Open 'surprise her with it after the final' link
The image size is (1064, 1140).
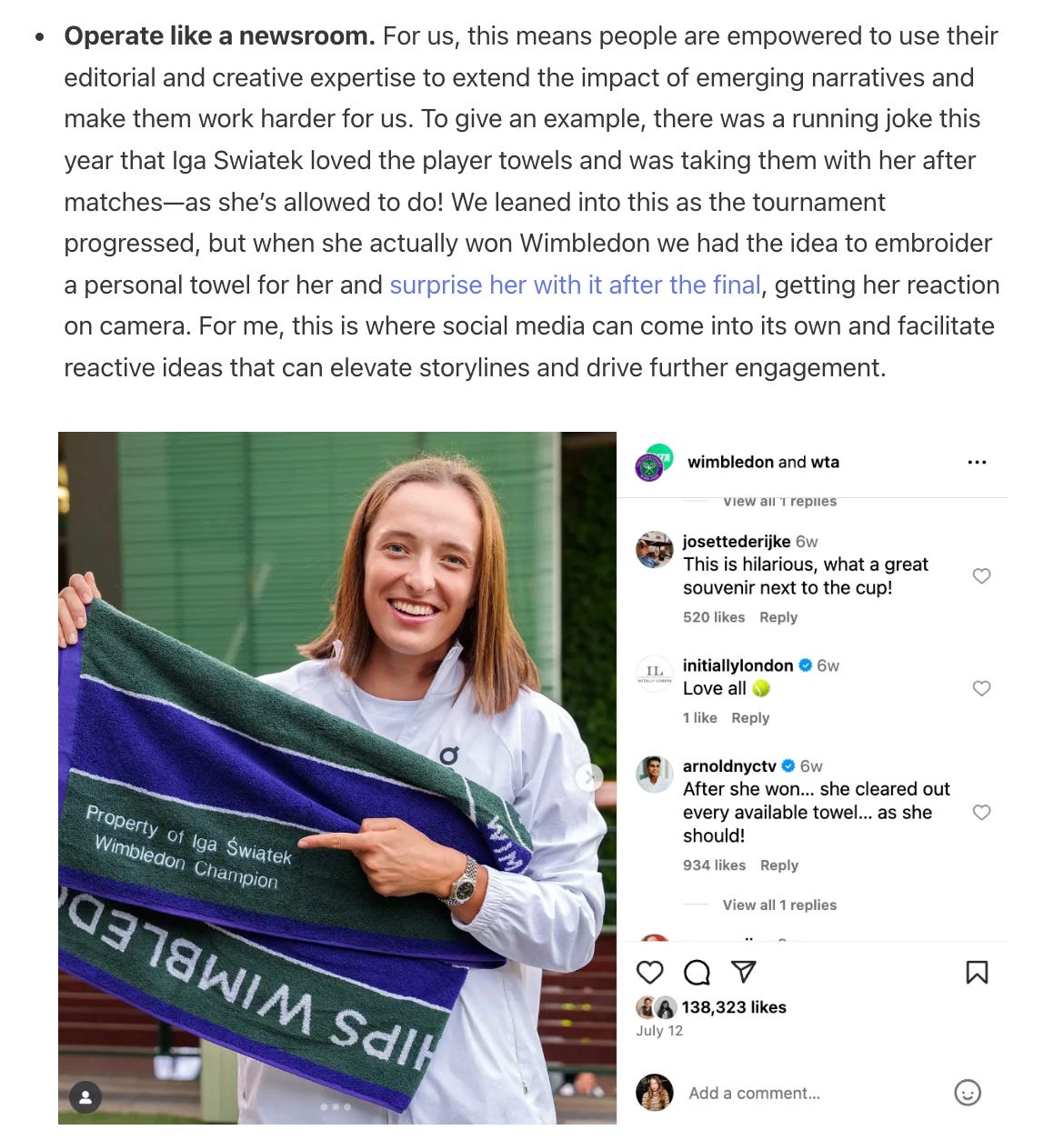click(x=575, y=285)
